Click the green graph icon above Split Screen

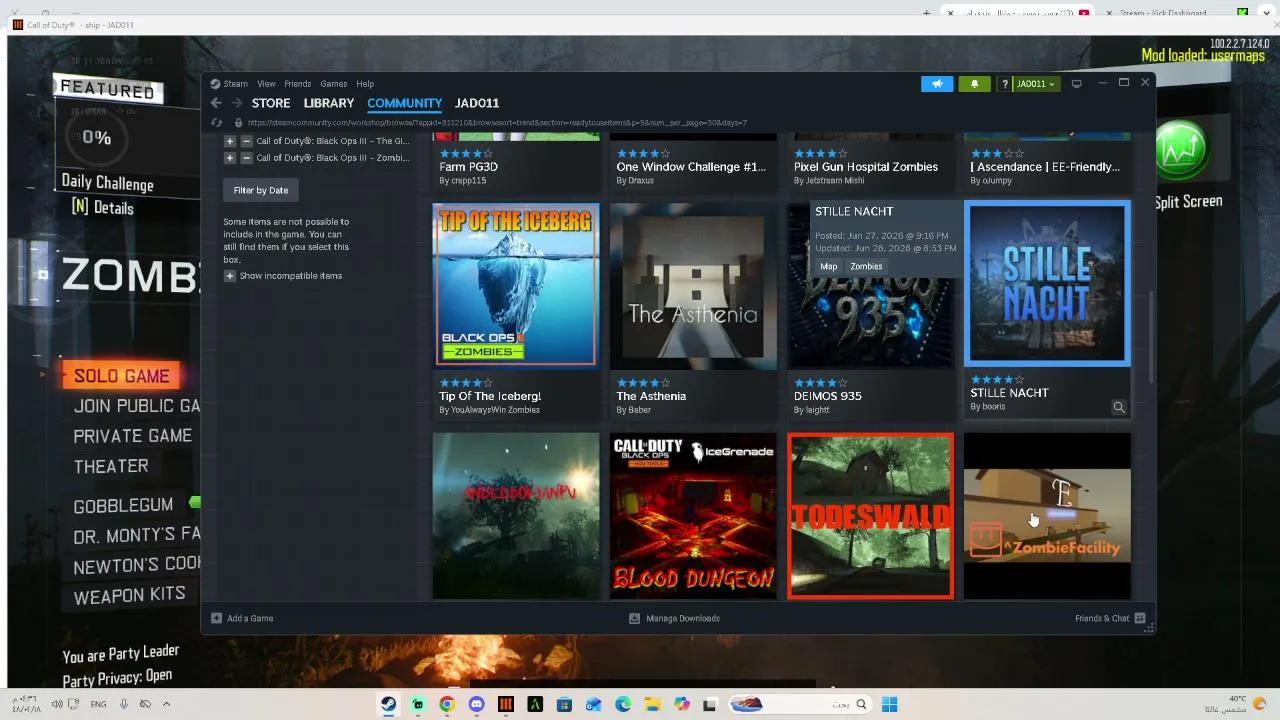click(1181, 151)
